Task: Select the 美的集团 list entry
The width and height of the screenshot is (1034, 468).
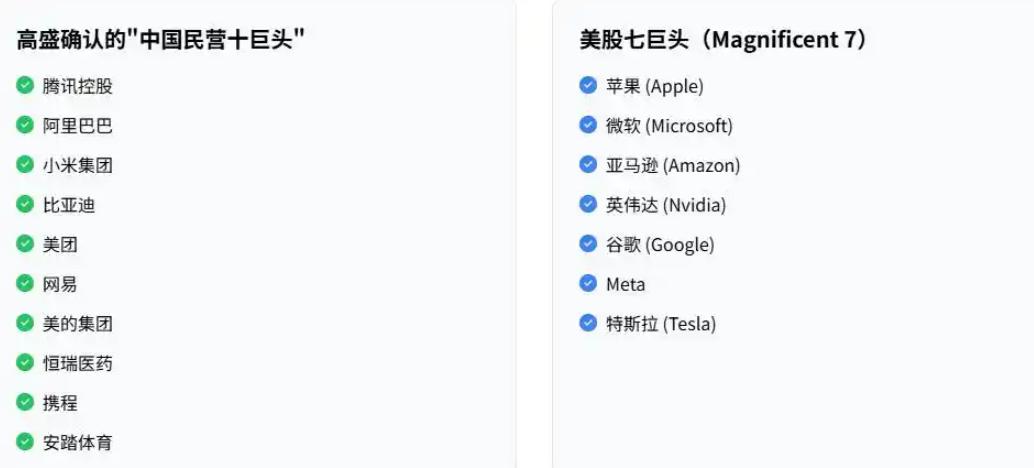Action: tap(77, 323)
